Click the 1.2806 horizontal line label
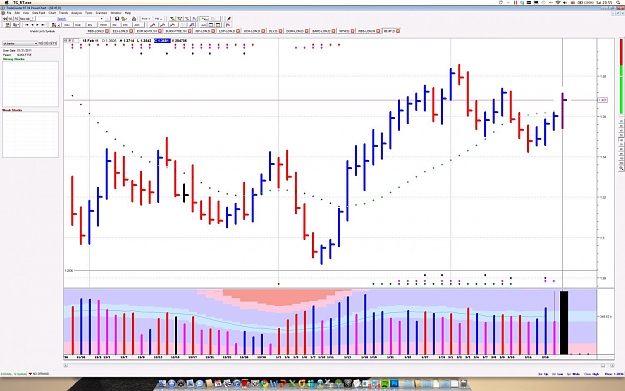625x391 pixels. coord(69,271)
